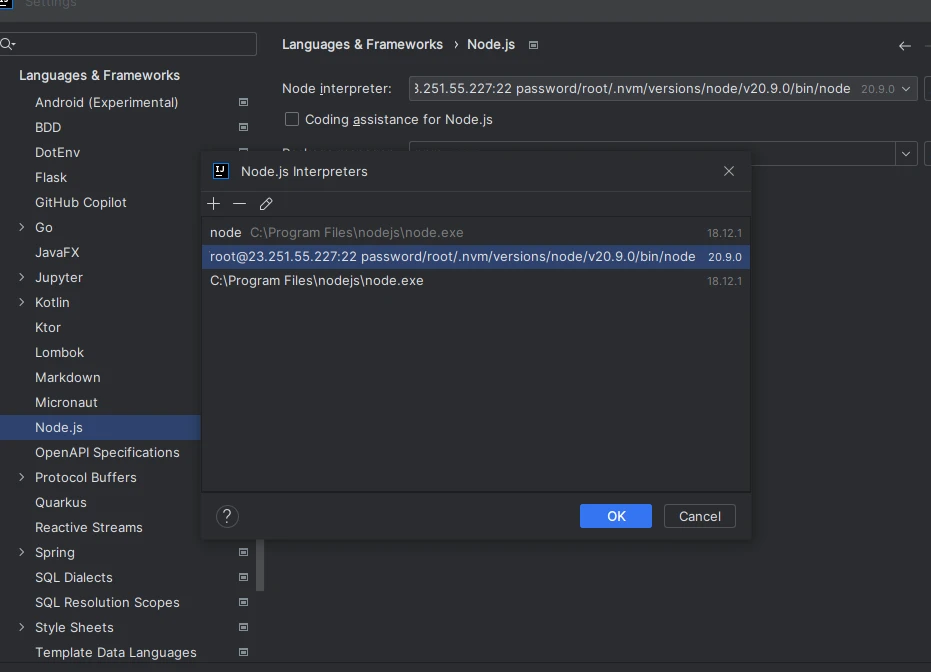This screenshot has width=931, height=672.
Task: Open Quarkus settings page
Action: (61, 502)
